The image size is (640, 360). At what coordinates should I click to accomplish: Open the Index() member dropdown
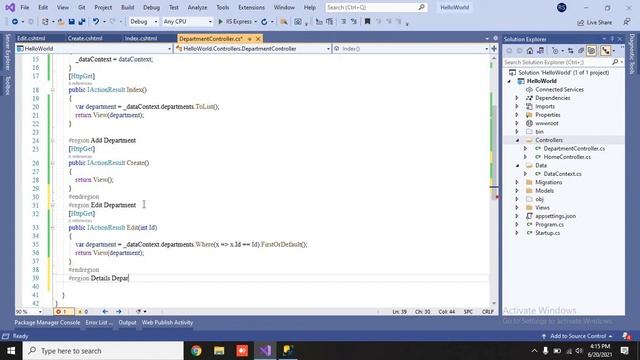(411, 49)
